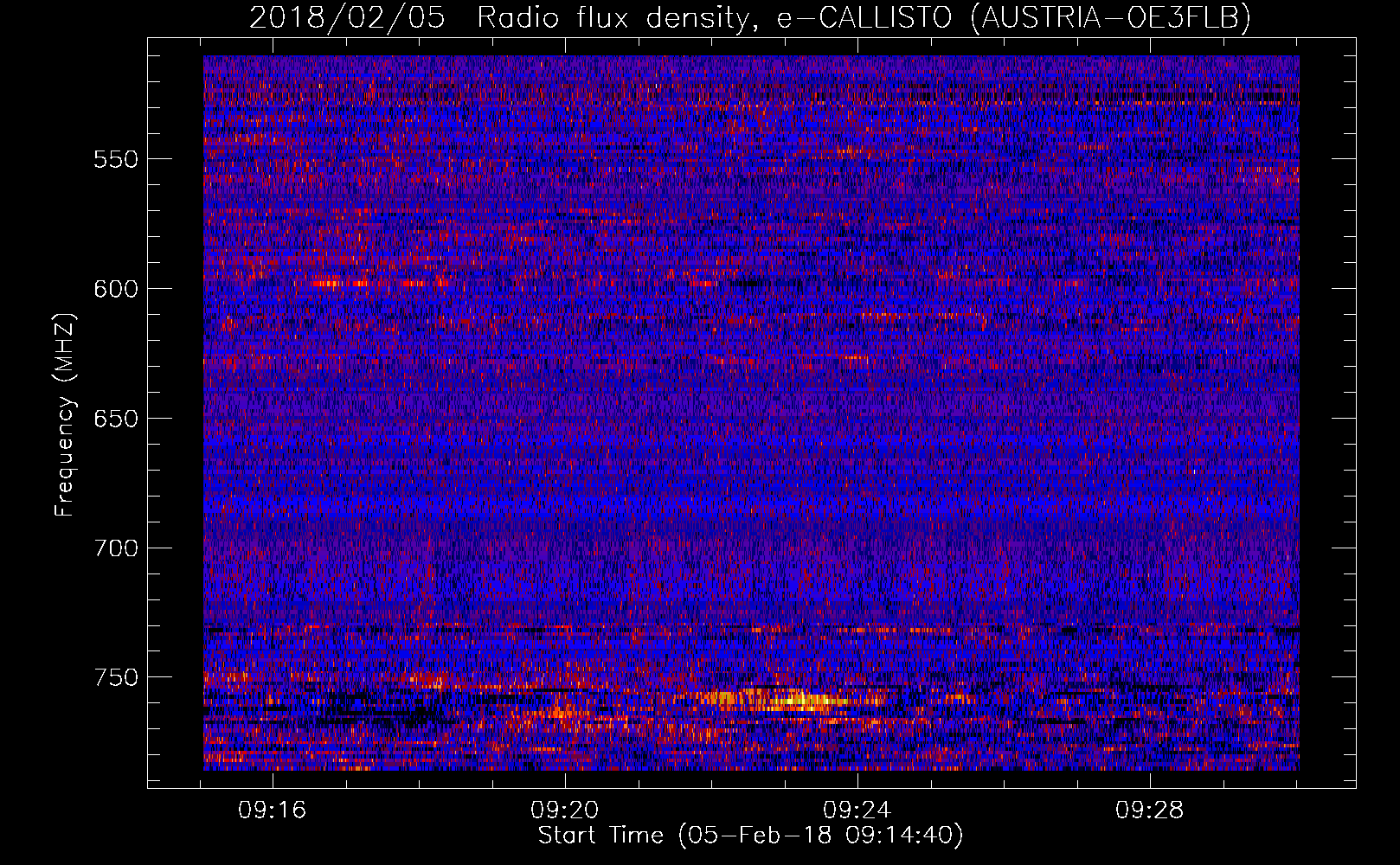Click the 09:20 time tick label
The image size is (1400, 865).
click(x=565, y=811)
